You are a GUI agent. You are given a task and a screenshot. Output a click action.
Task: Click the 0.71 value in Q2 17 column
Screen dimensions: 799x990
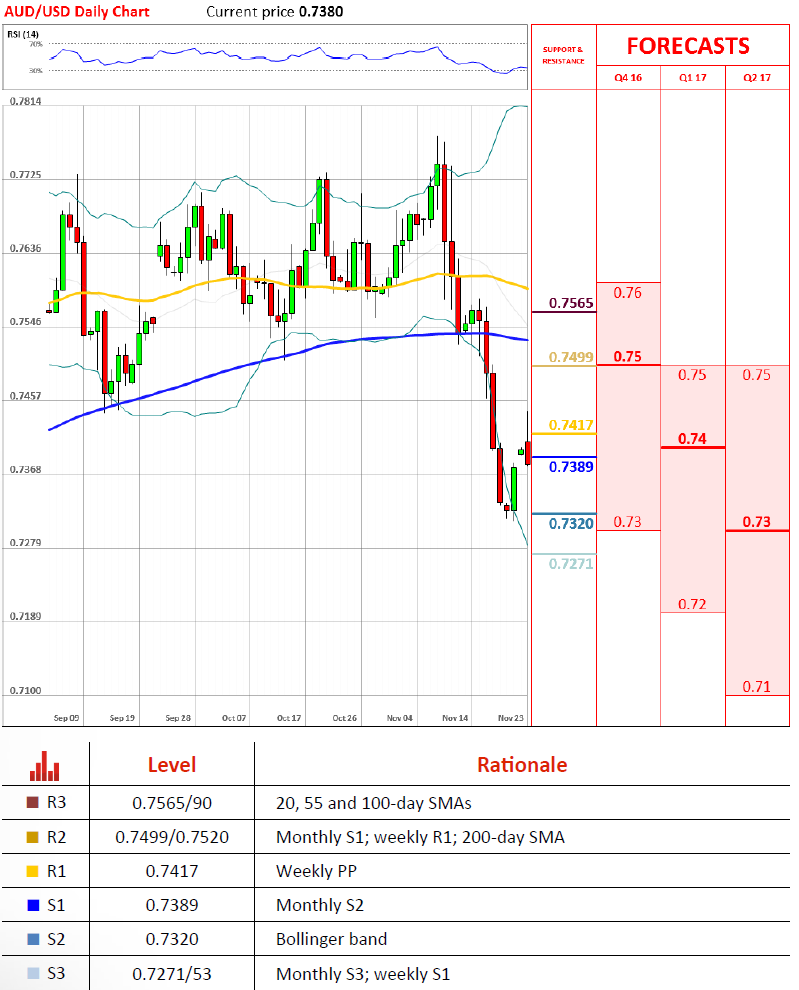tap(757, 687)
